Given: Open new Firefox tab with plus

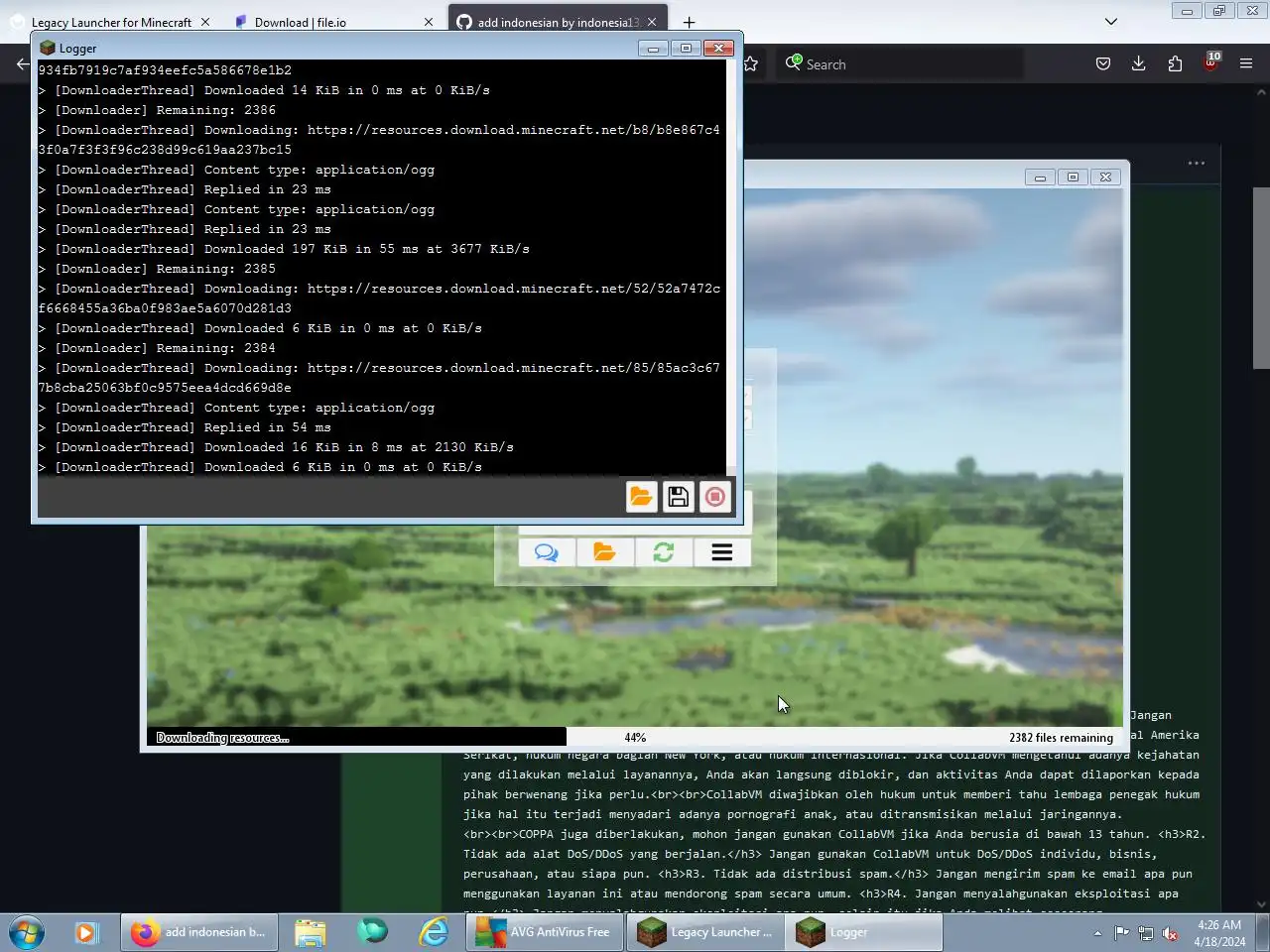Looking at the screenshot, I should [689, 22].
